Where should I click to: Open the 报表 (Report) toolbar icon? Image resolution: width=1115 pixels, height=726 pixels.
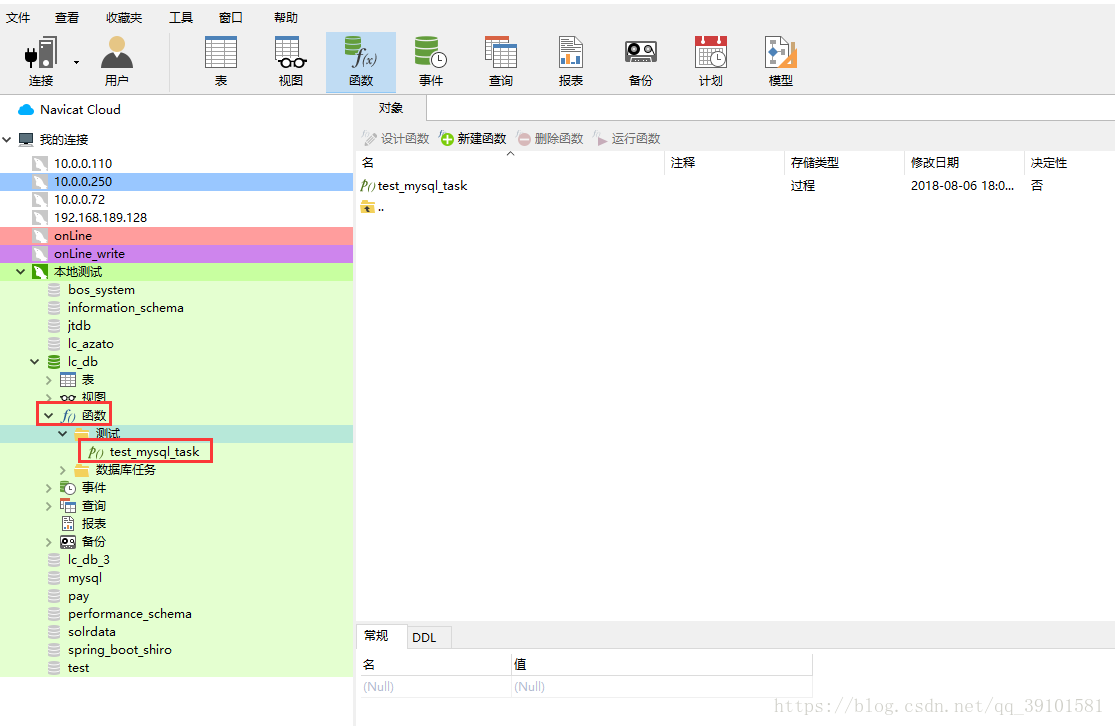click(x=570, y=61)
